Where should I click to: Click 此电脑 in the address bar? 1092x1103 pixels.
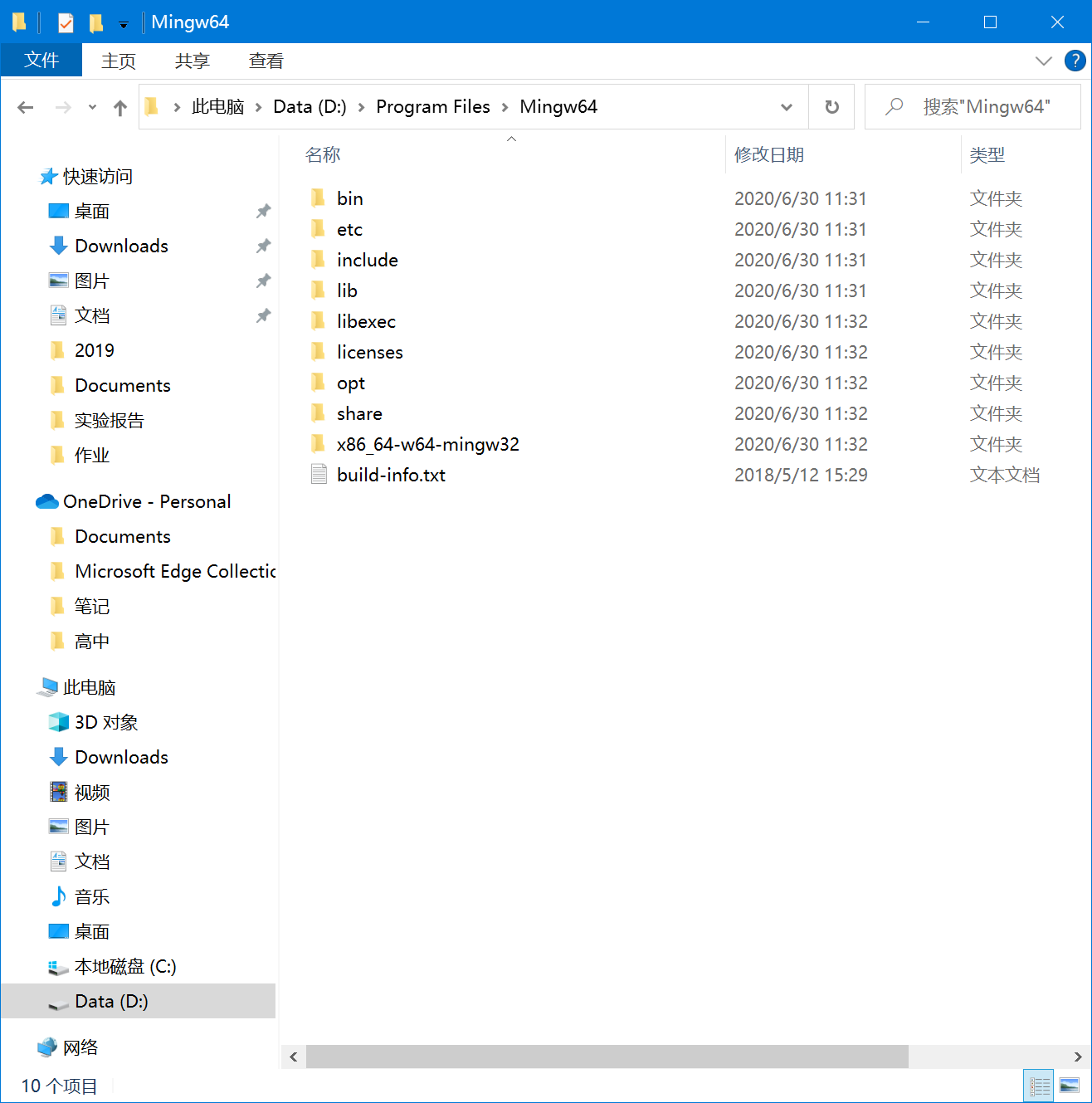point(218,107)
